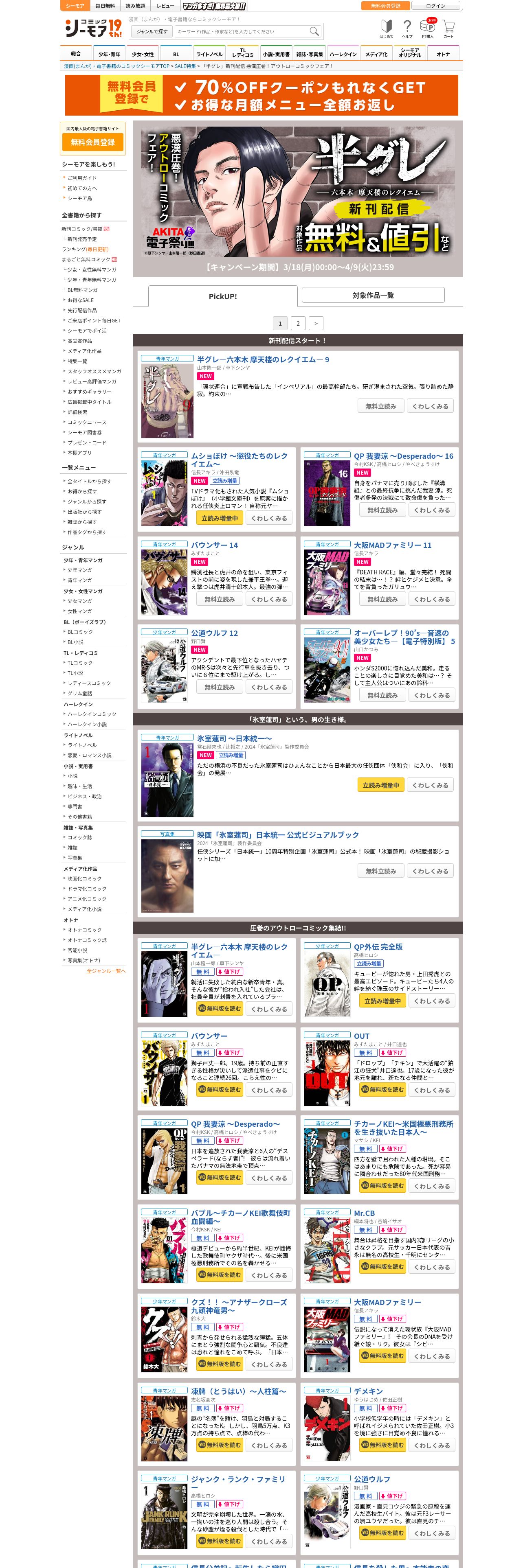Open the ジャンルで探す genre dropdown

pyautogui.click(x=152, y=31)
